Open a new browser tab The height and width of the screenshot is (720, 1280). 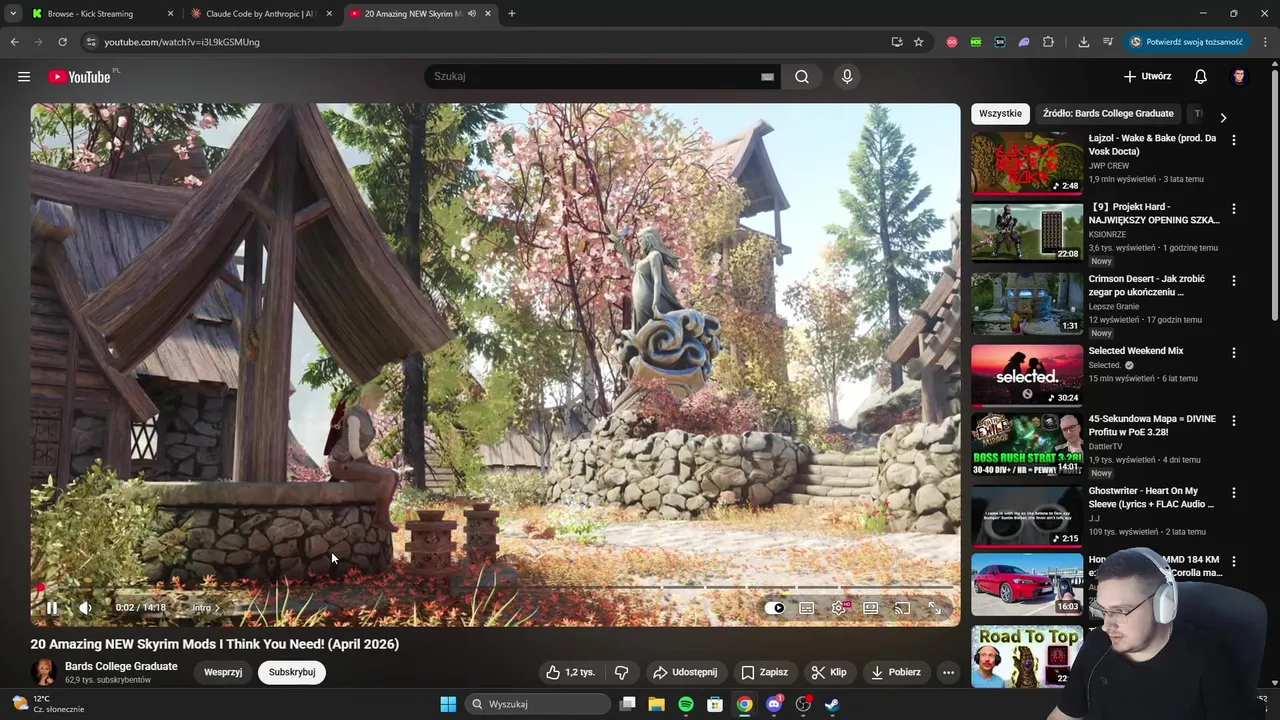511,14
